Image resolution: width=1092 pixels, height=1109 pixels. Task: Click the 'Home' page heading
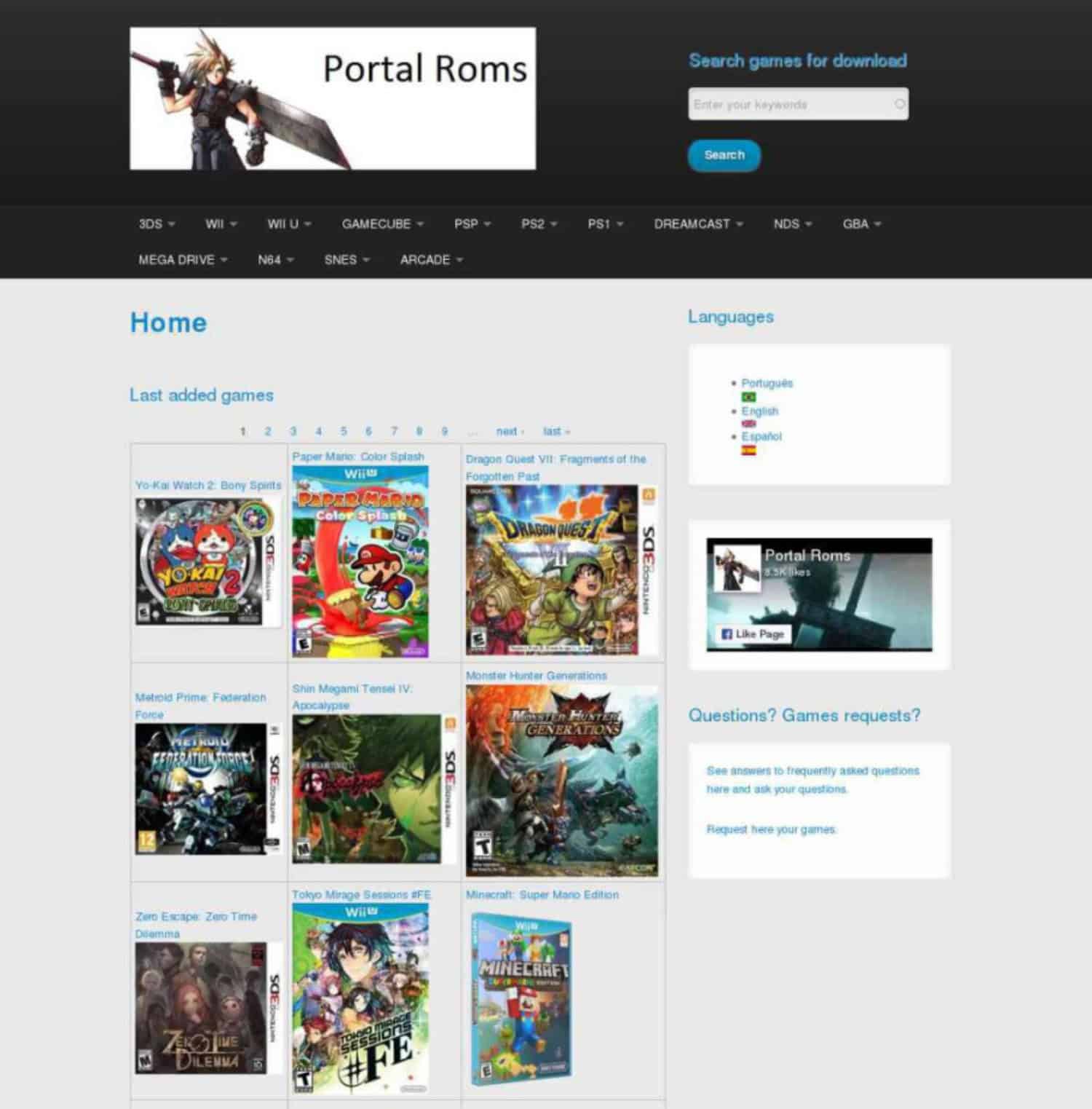click(168, 323)
